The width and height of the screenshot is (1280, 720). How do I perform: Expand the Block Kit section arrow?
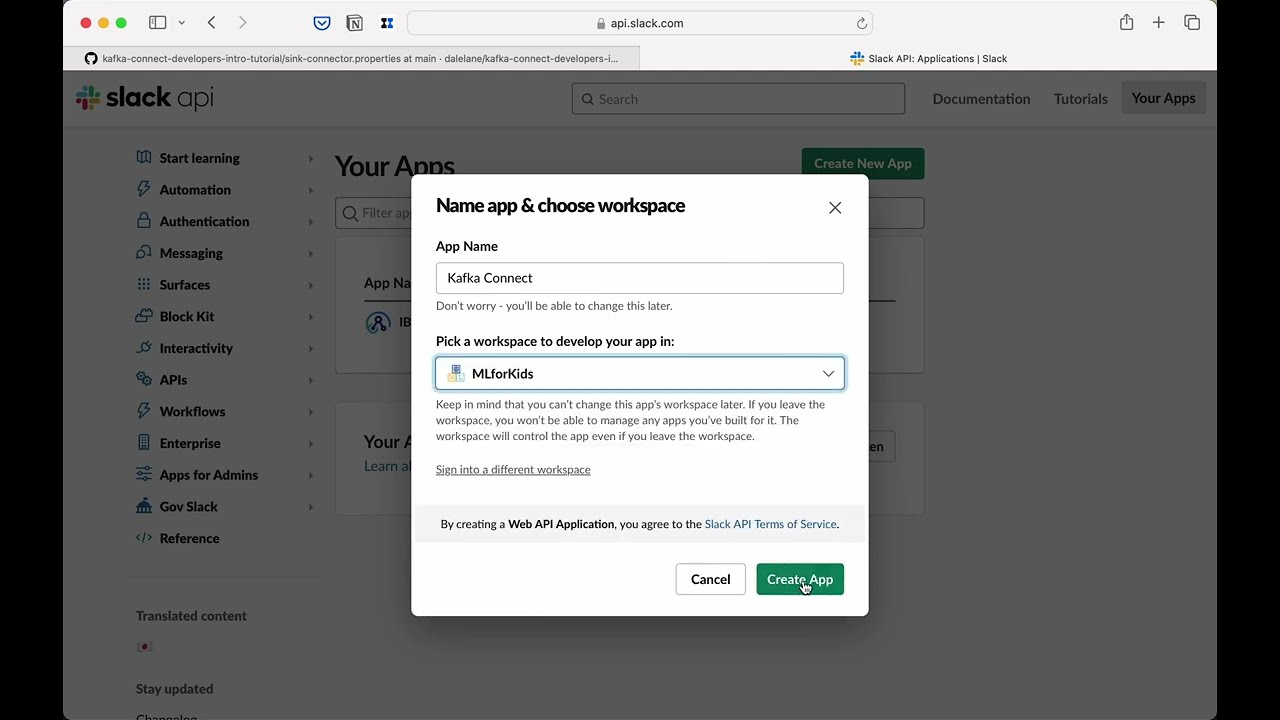coord(310,317)
